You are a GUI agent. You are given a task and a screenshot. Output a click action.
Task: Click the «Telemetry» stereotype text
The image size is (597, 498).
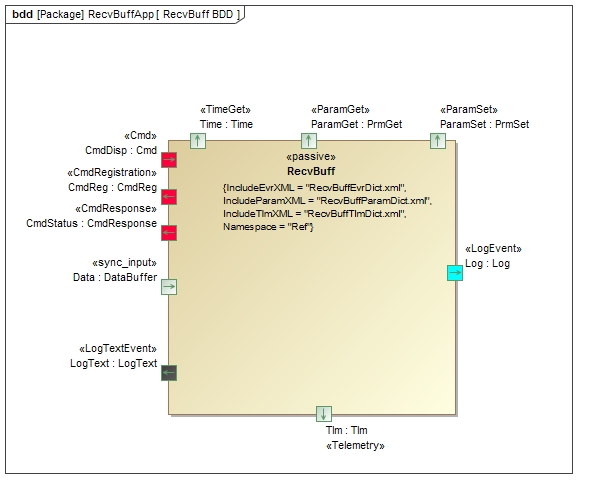[355, 445]
